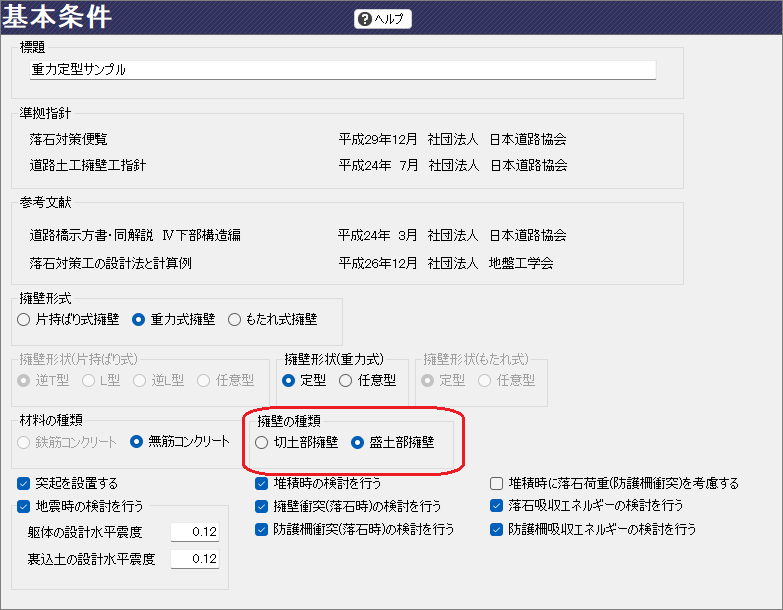Screen dimensions: 783x610
Task: Toggle 擁壁衝突(落石時)の検討を行う checkbox
Action: (262, 506)
